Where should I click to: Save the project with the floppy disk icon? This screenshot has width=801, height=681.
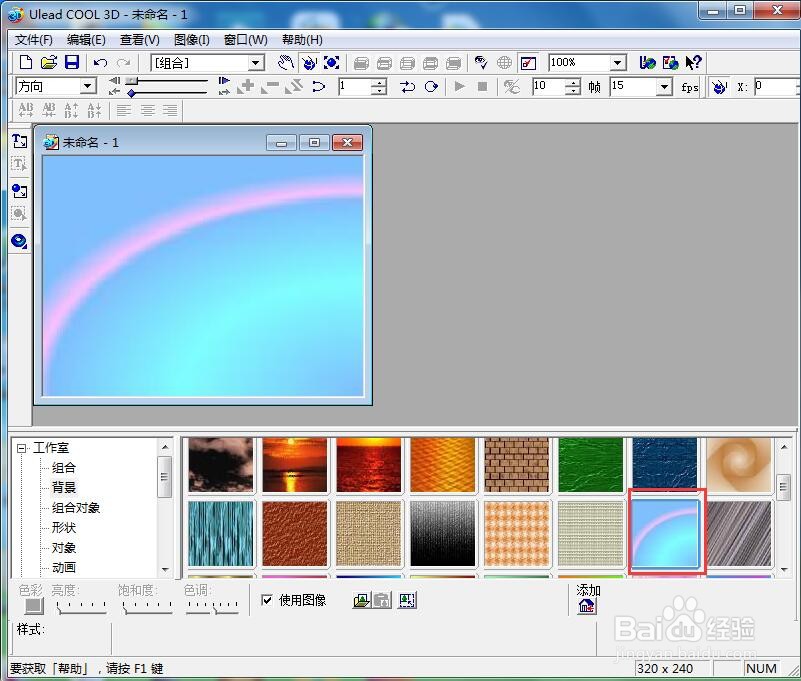(72, 62)
